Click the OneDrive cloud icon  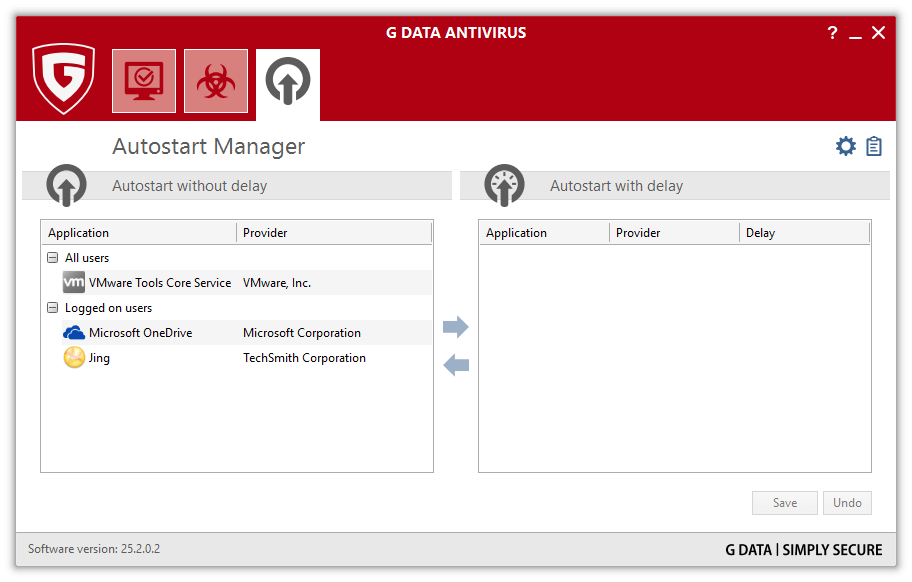(x=74, y=333)
